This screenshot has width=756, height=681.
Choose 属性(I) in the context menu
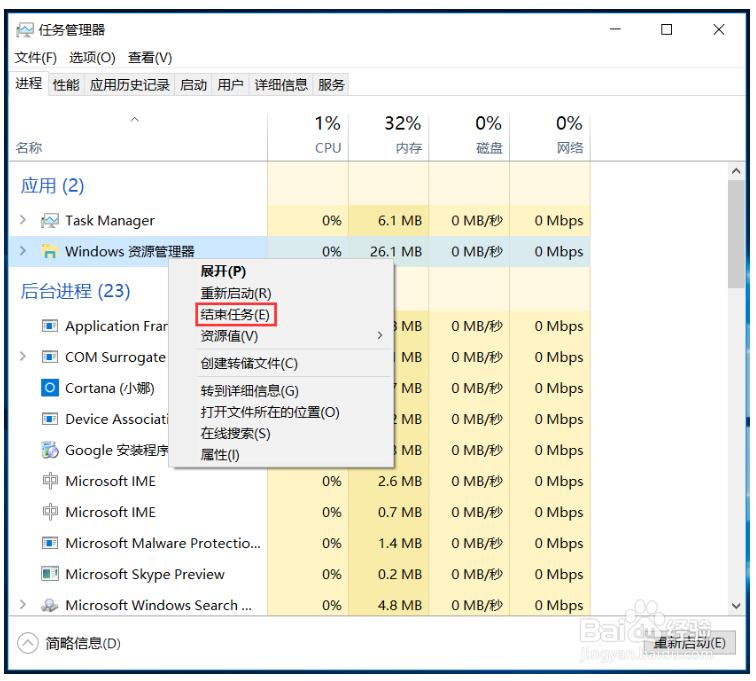point(281,454)
